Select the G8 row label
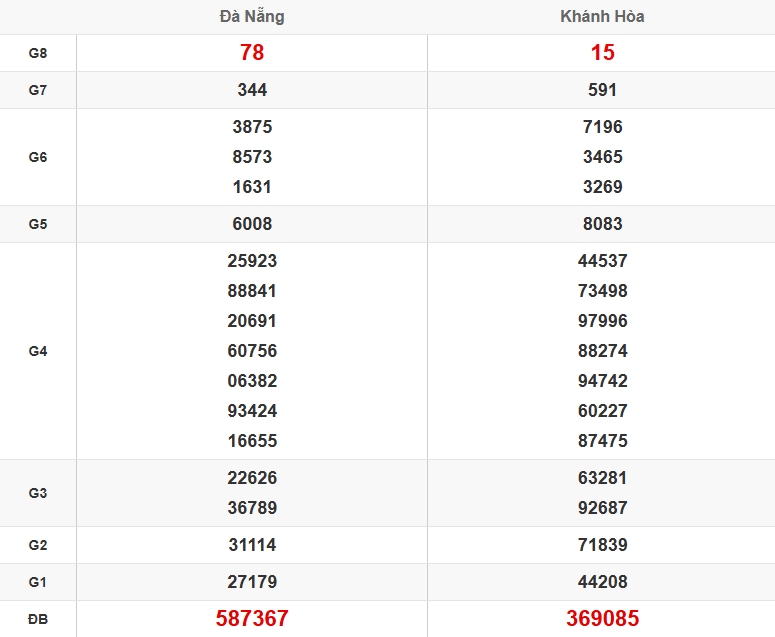 coord(38,53)
